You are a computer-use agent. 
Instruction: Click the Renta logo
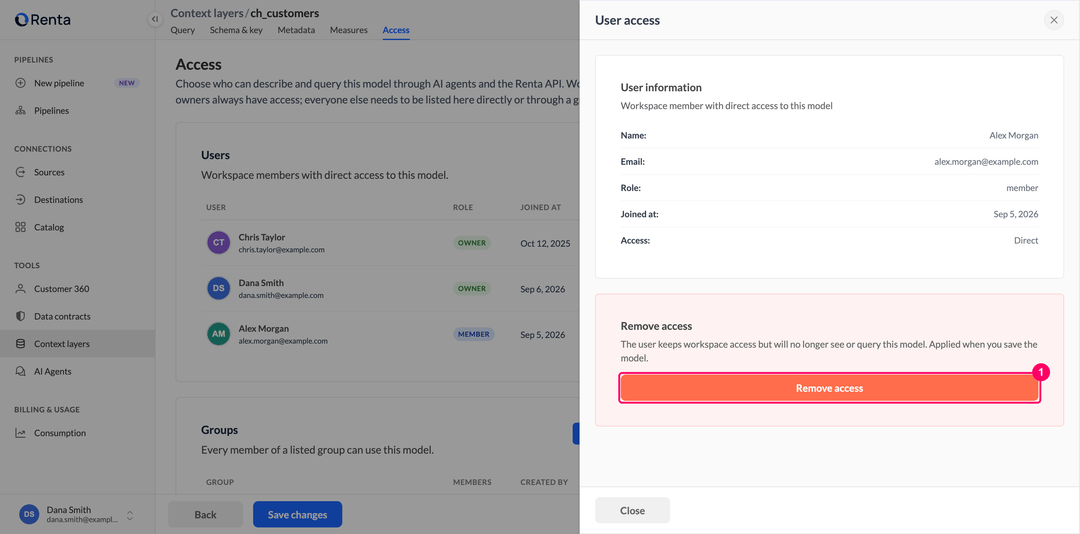[43, 19]
